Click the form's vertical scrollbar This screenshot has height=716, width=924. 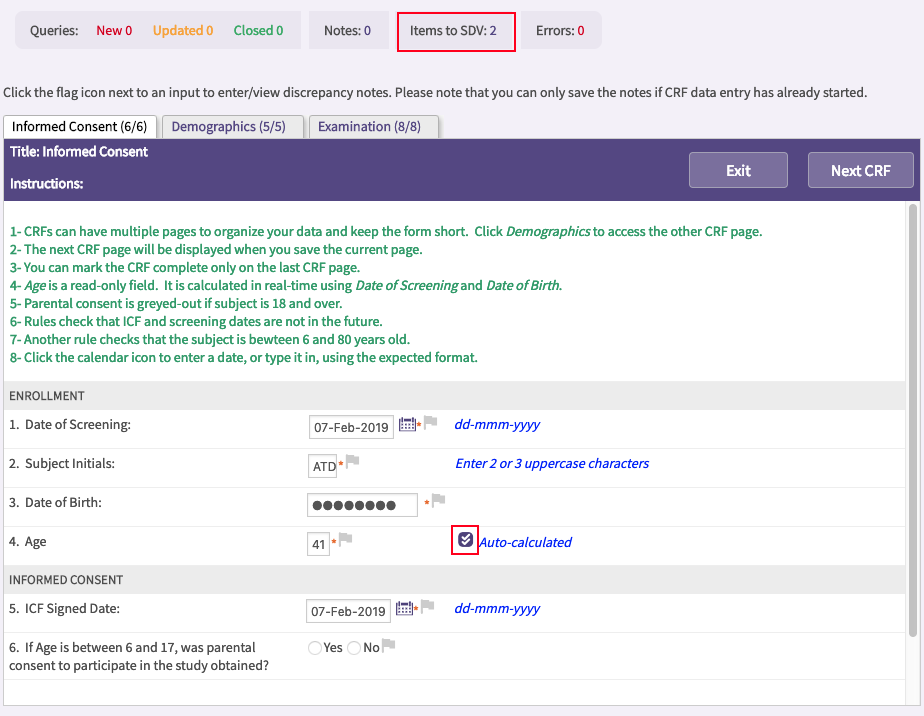click(x=912, y=420)
